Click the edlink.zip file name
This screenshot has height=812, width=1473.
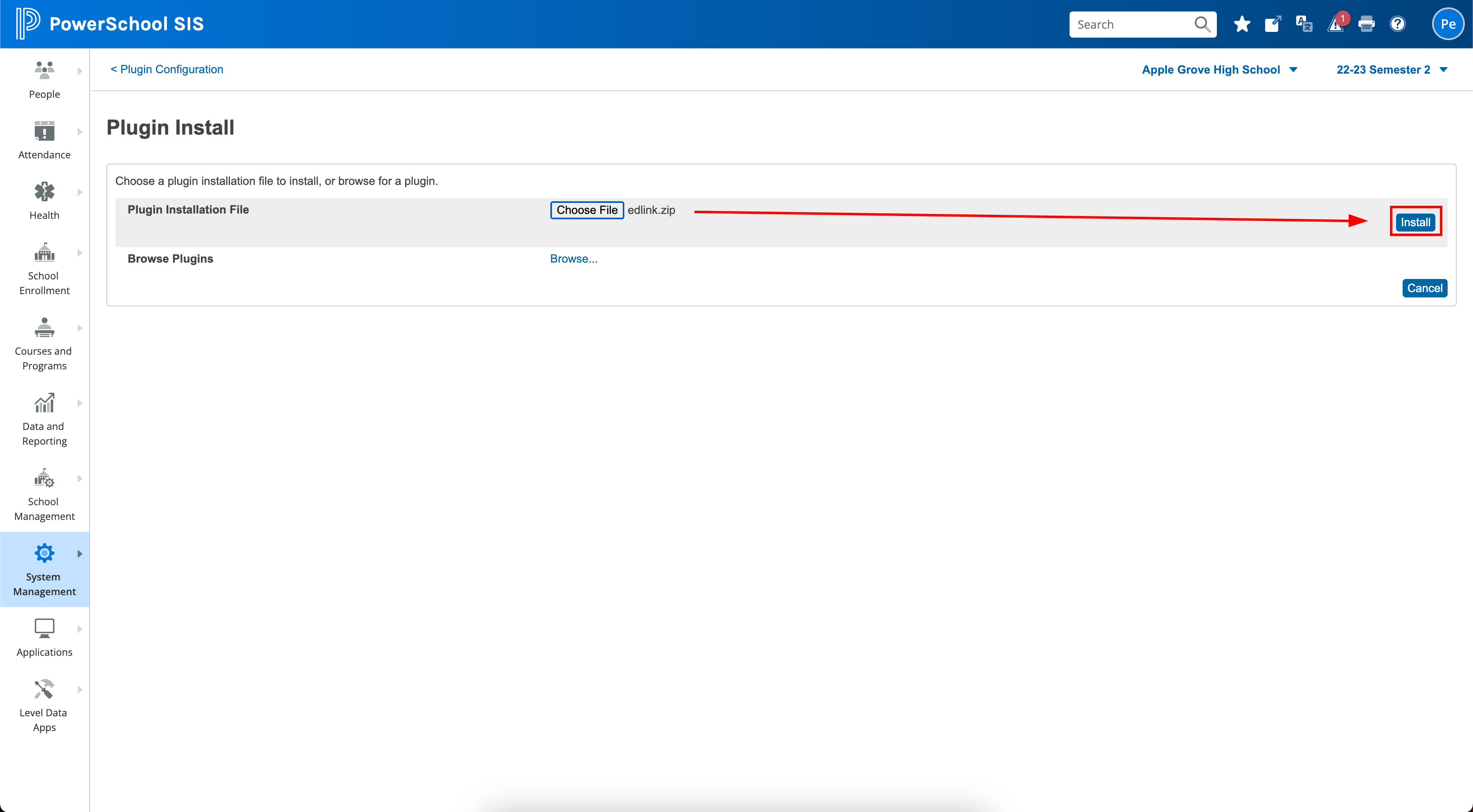651,210
